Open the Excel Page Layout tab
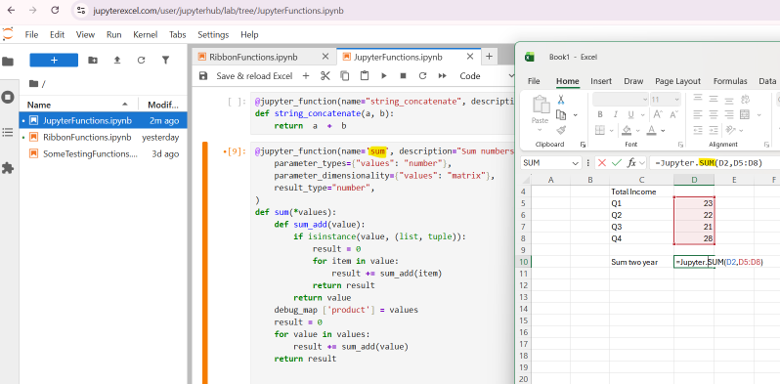Screen dimensions: 780x384 678,82
